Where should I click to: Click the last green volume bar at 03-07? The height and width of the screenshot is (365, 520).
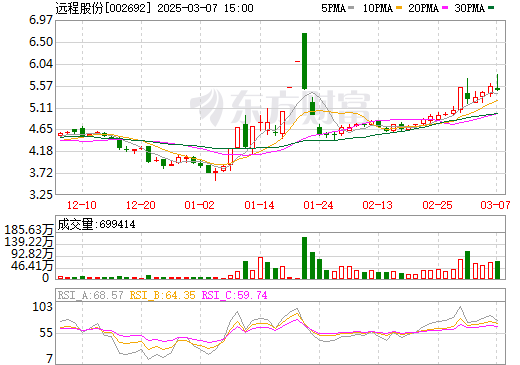coord(497,270)
